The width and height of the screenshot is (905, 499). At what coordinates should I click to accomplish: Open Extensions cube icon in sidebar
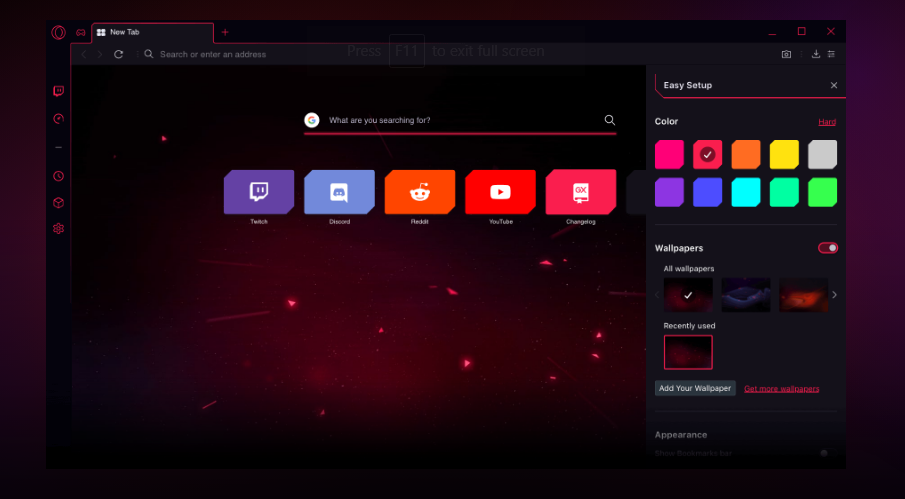click(58, 203)
